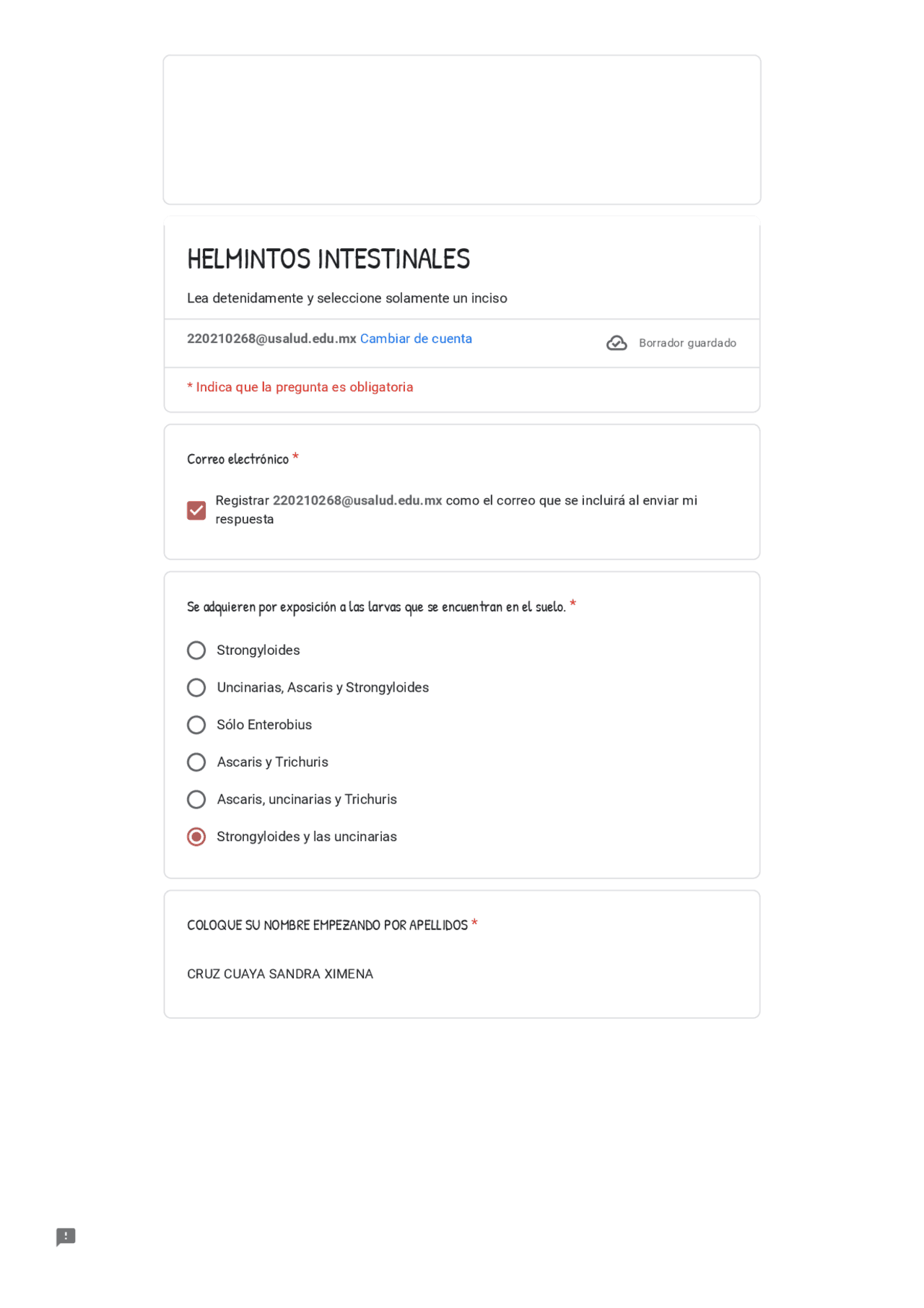Select 'Ascaris, uncinarias y Trichuris' radio
This screenshot has height=1308, width=924.
click(x=196, y=800)
